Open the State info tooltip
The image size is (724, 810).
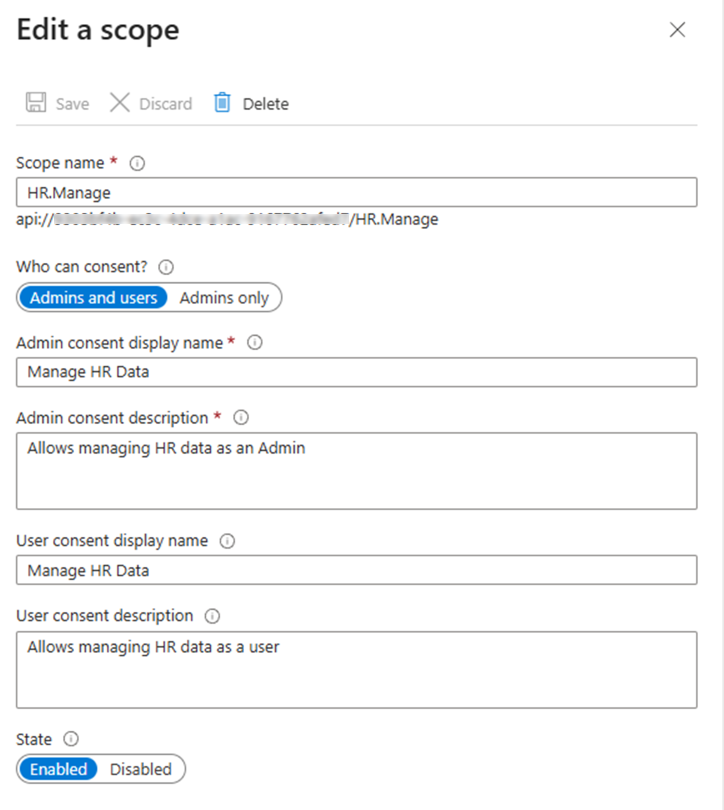[x=70, y=739]
